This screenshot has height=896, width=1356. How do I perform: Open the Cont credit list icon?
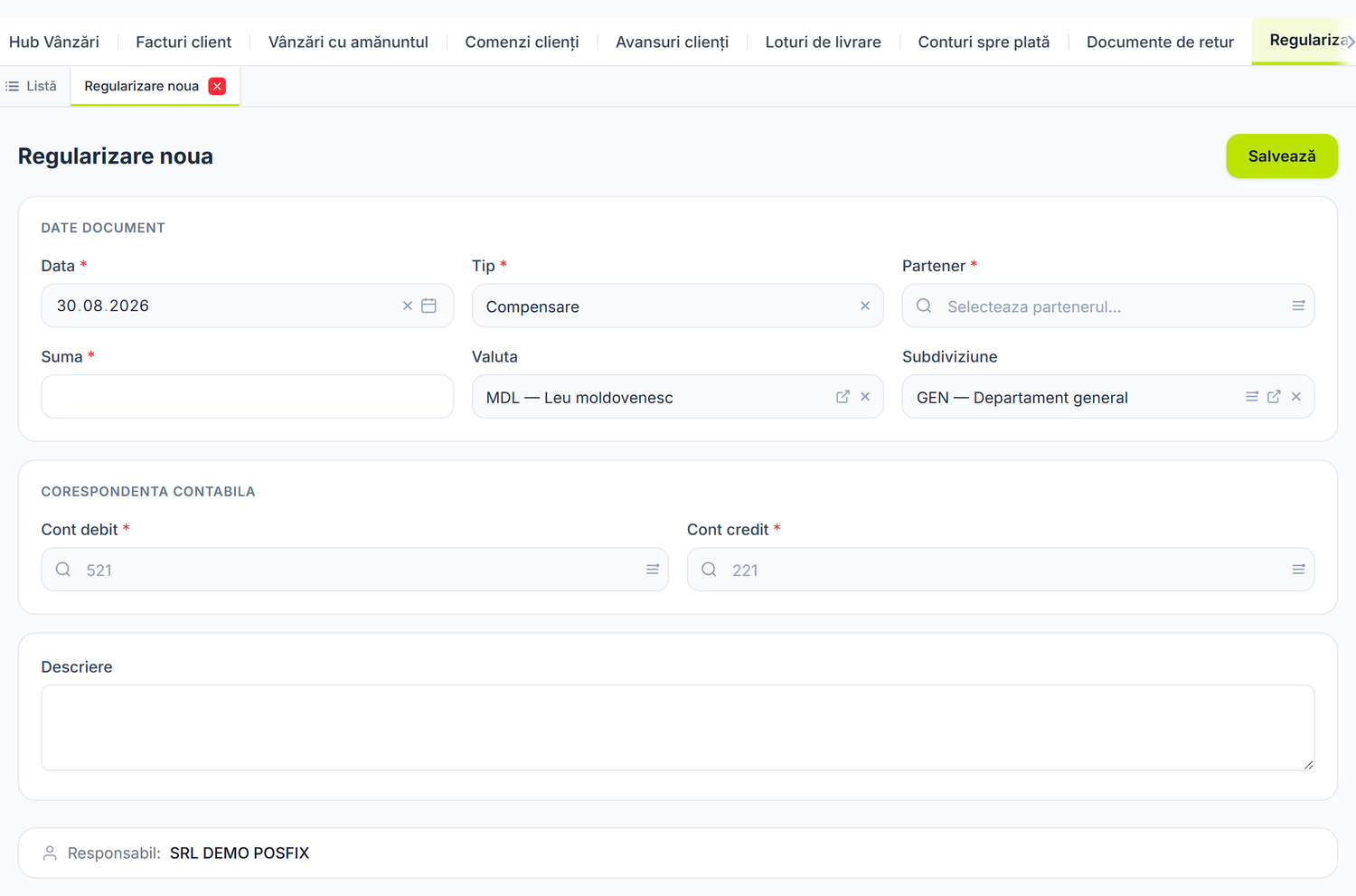point(1298,570)
